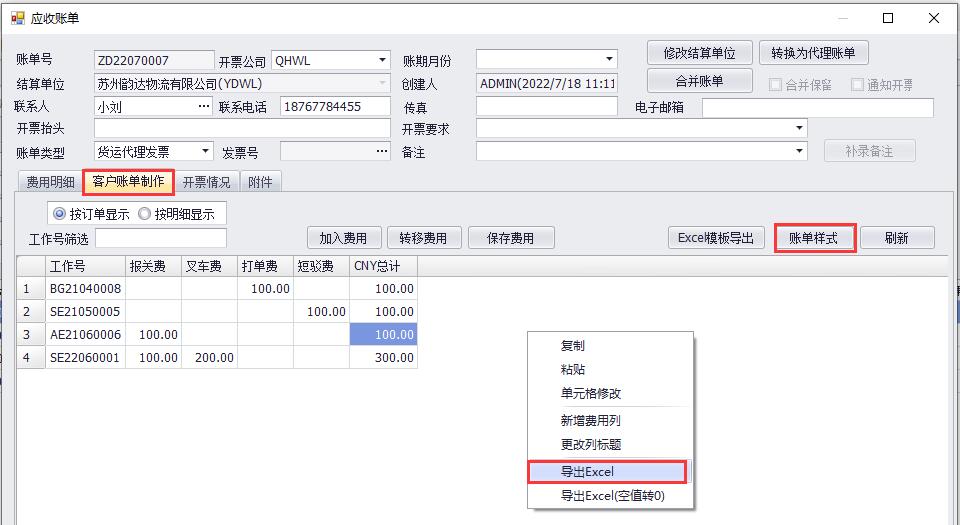960x525 pixels.
Task: Focus the 传真 input field
Action: pyautogui.click(x=547, y=106)
